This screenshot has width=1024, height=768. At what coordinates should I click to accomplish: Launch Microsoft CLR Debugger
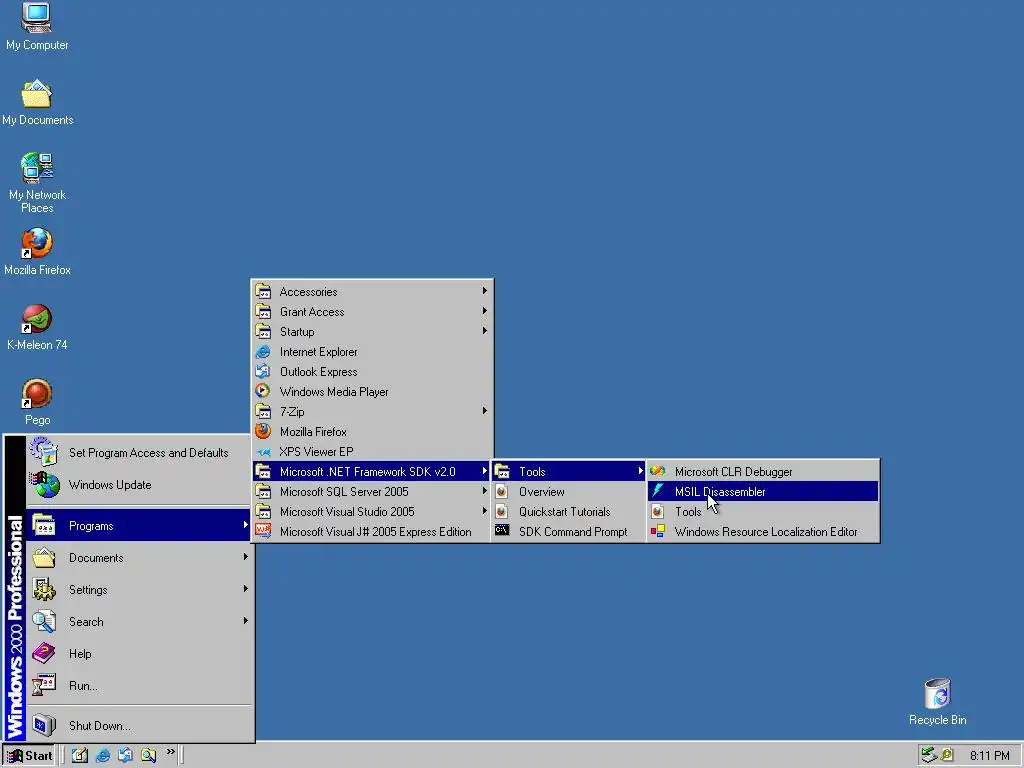coord(763,472)
